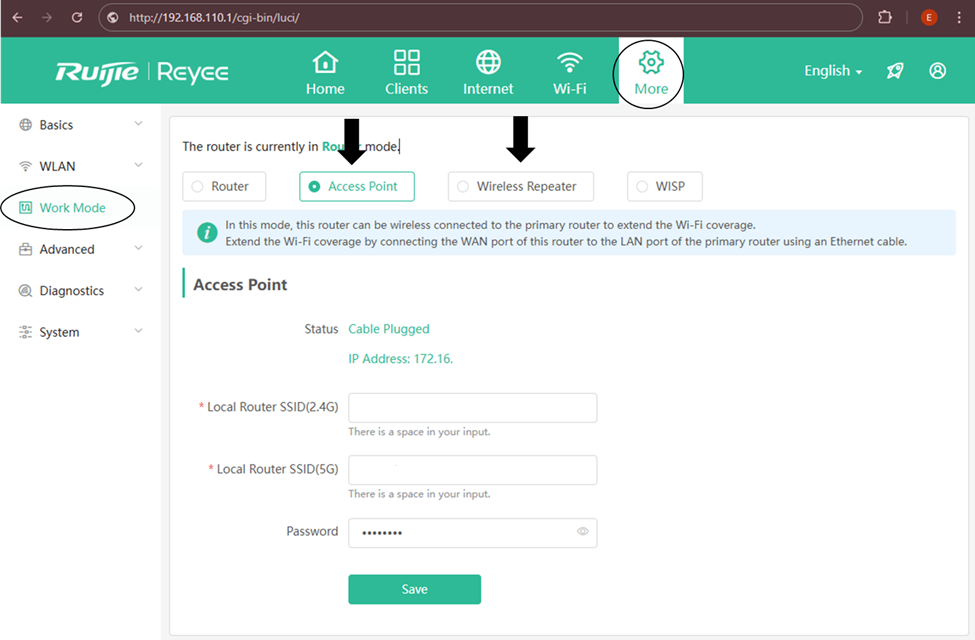
Task: Select the Wireless Repeater radio option
Action: [462, 187]
